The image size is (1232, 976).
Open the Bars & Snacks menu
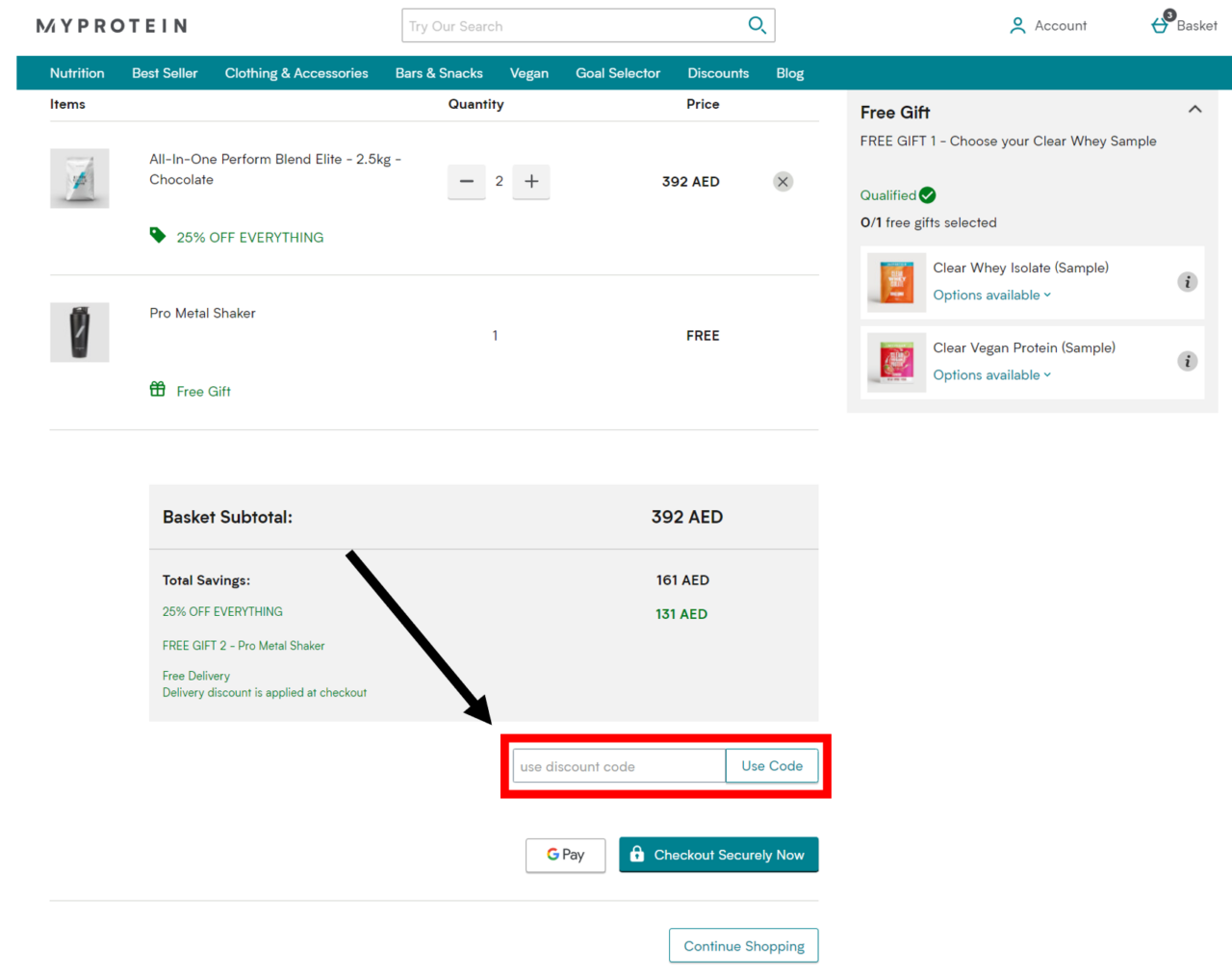(x=439, y=73)
